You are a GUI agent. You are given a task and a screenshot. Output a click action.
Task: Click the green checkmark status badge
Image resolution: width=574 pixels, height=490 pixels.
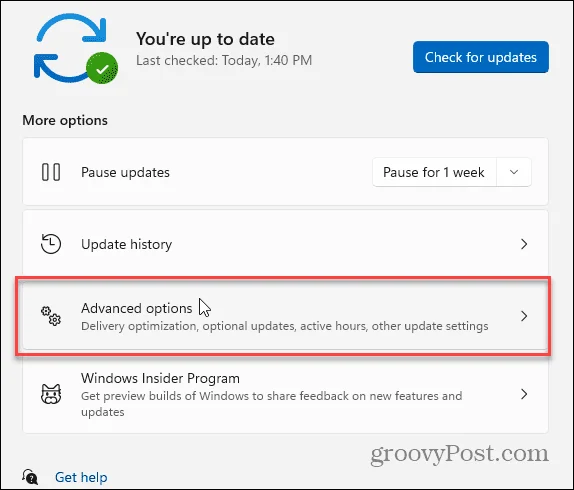pos(102,68)
